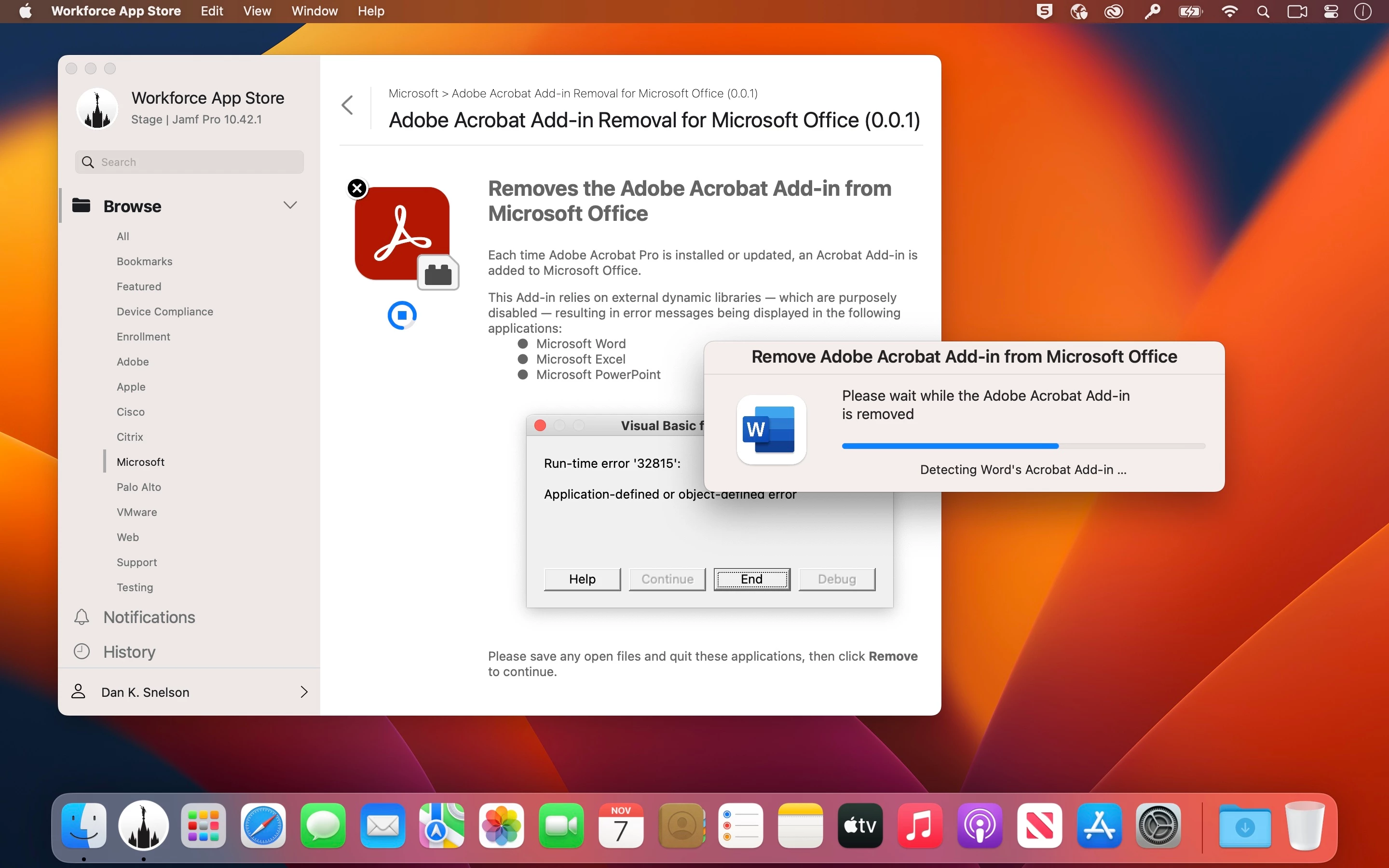Open Spotlight search in menu bar
The width and height of the screenshot is (1389, 868).
1263,12
